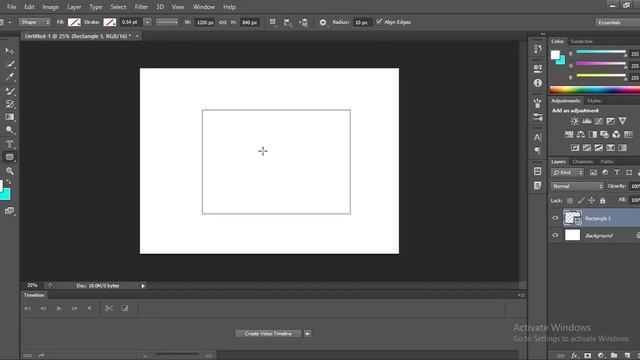Viewport: 640px width, 360px height.
Task: Hide the Rectangle 1 layer
Action: (x=555, y=218)
